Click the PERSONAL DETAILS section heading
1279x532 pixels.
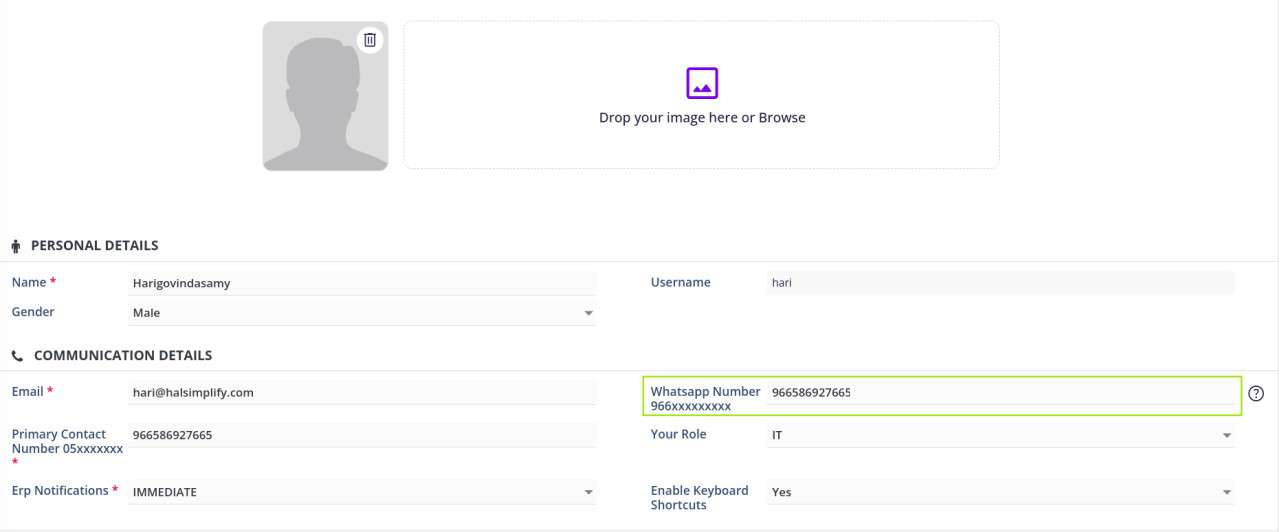tap(94, 245)
